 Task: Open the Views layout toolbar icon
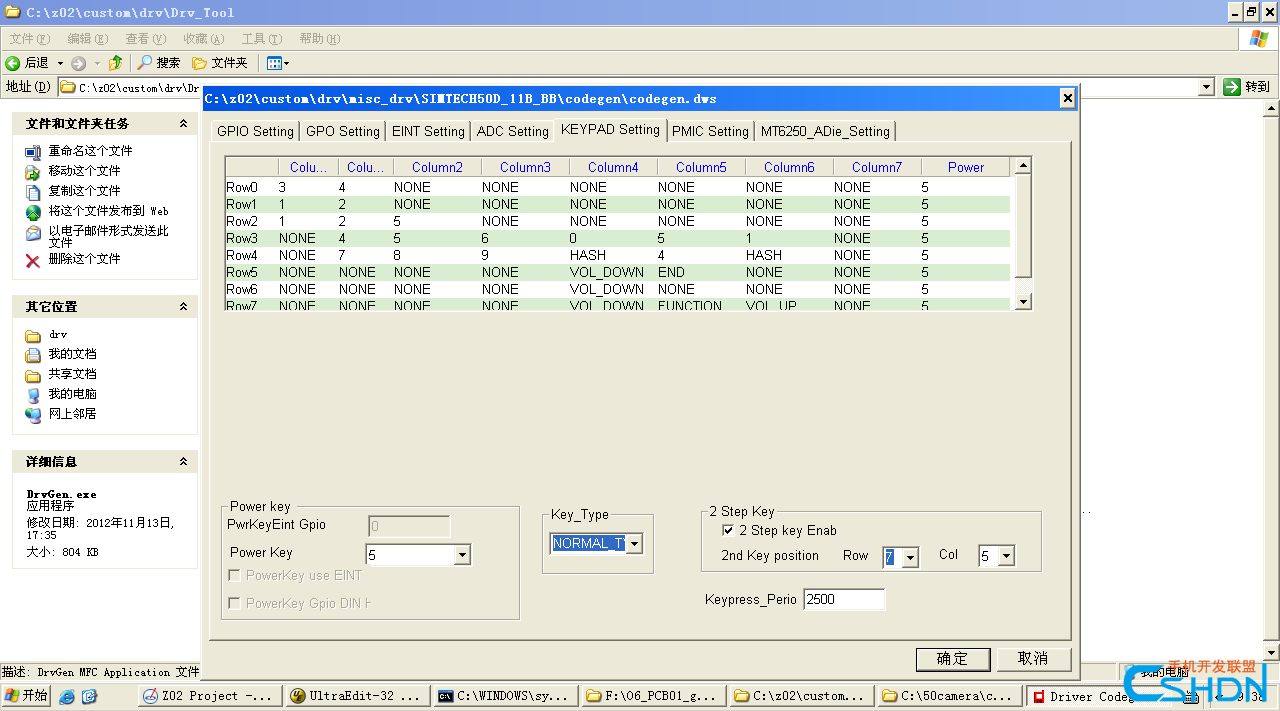pos(274,63)
